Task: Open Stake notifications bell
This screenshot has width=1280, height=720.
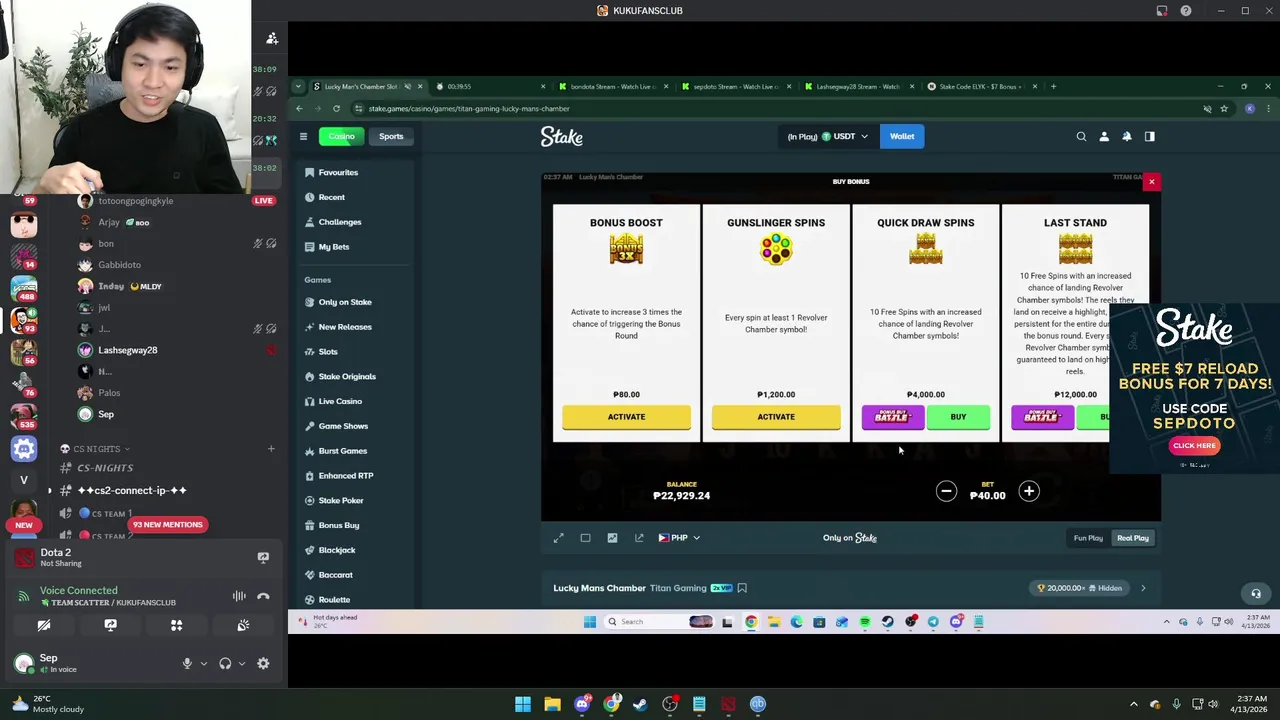Action: tap(1127, 136)
